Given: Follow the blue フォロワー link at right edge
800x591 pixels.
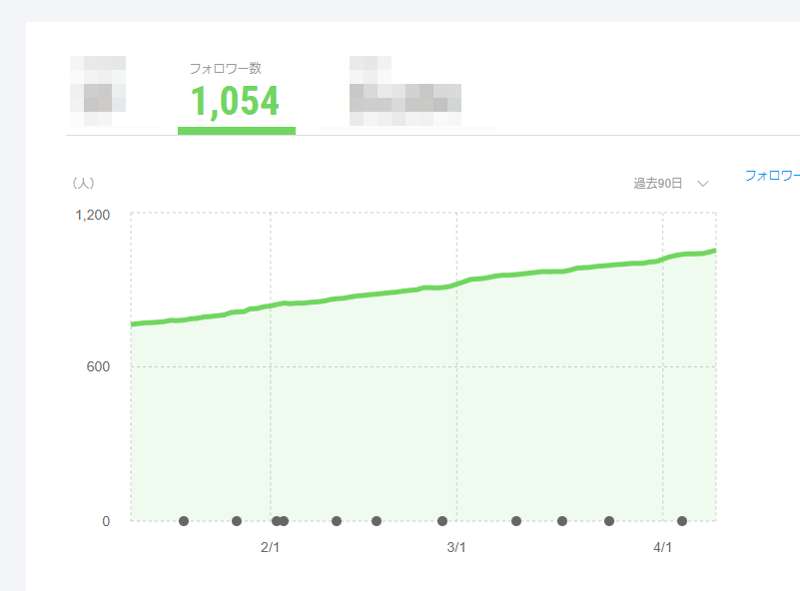Looking at the screenshot, I should pos(772,175).
